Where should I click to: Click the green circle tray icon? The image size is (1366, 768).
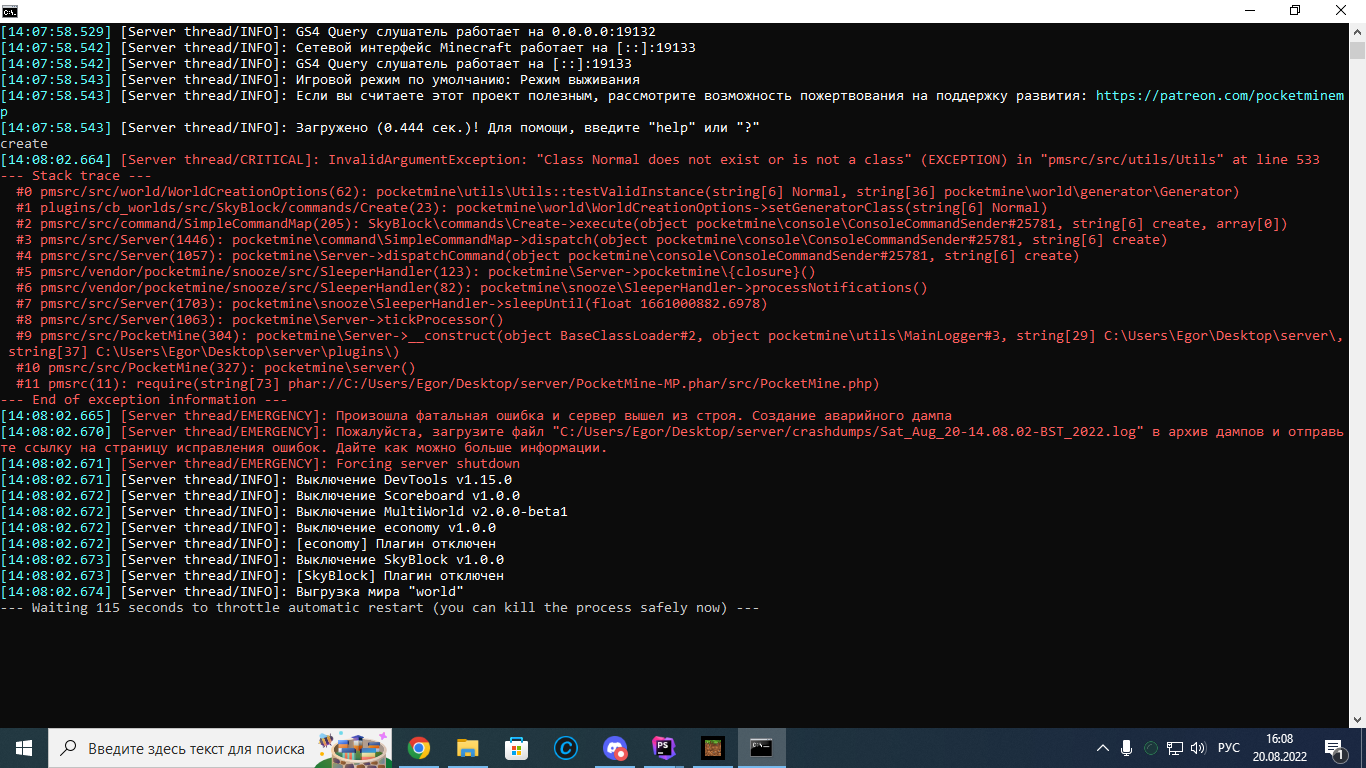pyautogui.click(x=1151, y=748)
